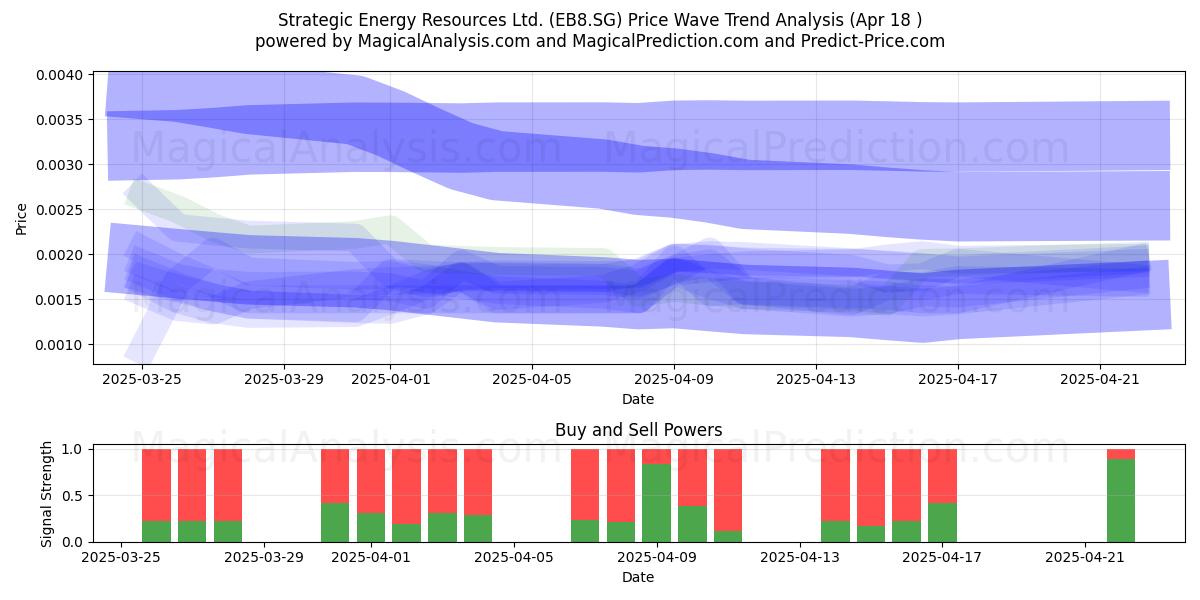Click 2025-04-21 on the Buy and Sell axis

(1086, 558)
